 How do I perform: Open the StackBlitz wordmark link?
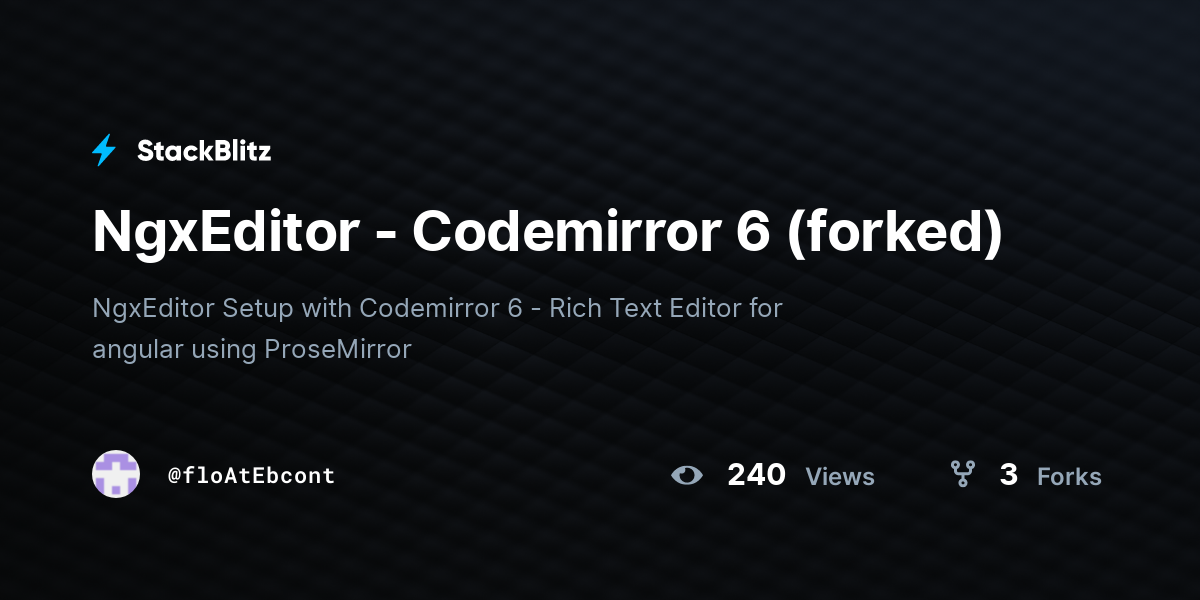coord(204,151)
